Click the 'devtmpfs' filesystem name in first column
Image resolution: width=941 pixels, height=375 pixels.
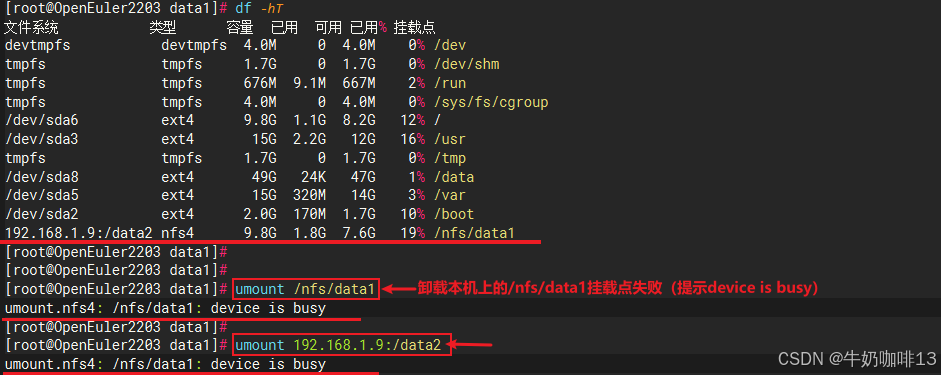37,46
